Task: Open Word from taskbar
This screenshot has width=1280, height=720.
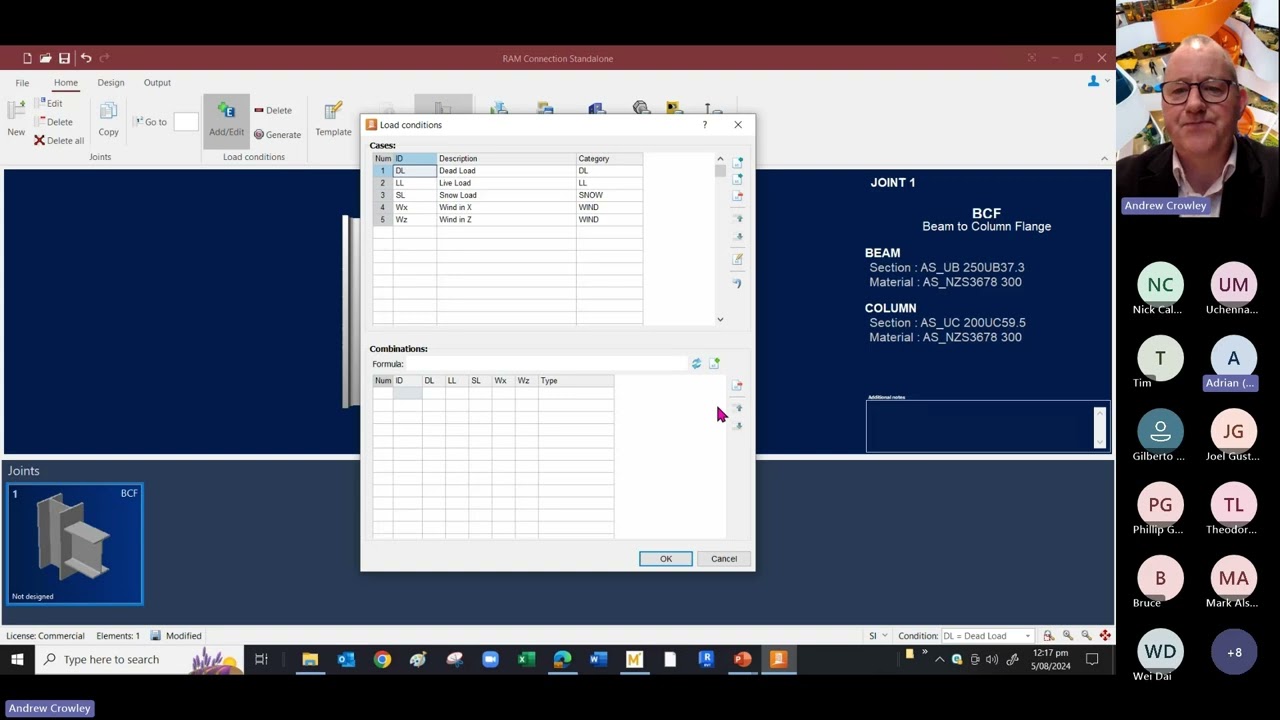Action: pos(598,659)
